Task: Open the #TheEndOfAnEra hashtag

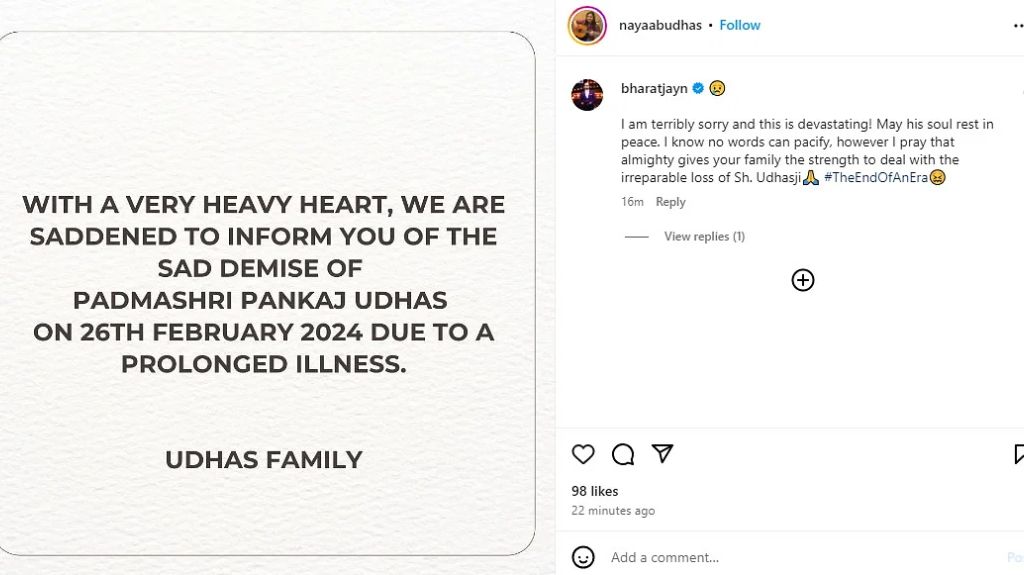Action: 874,177
